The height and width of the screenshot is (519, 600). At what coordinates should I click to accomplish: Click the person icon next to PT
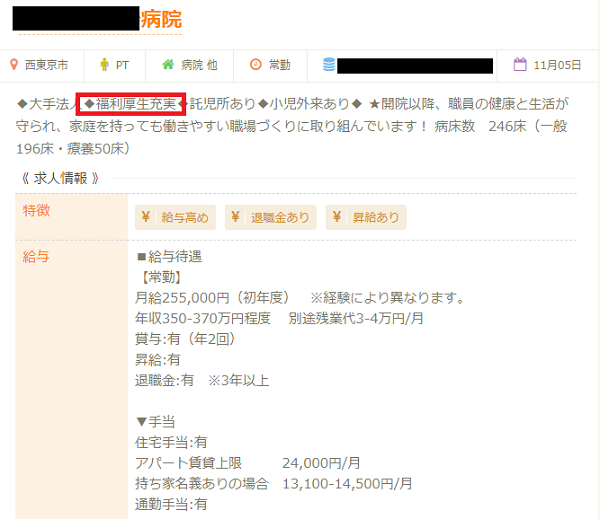[104, 65]
